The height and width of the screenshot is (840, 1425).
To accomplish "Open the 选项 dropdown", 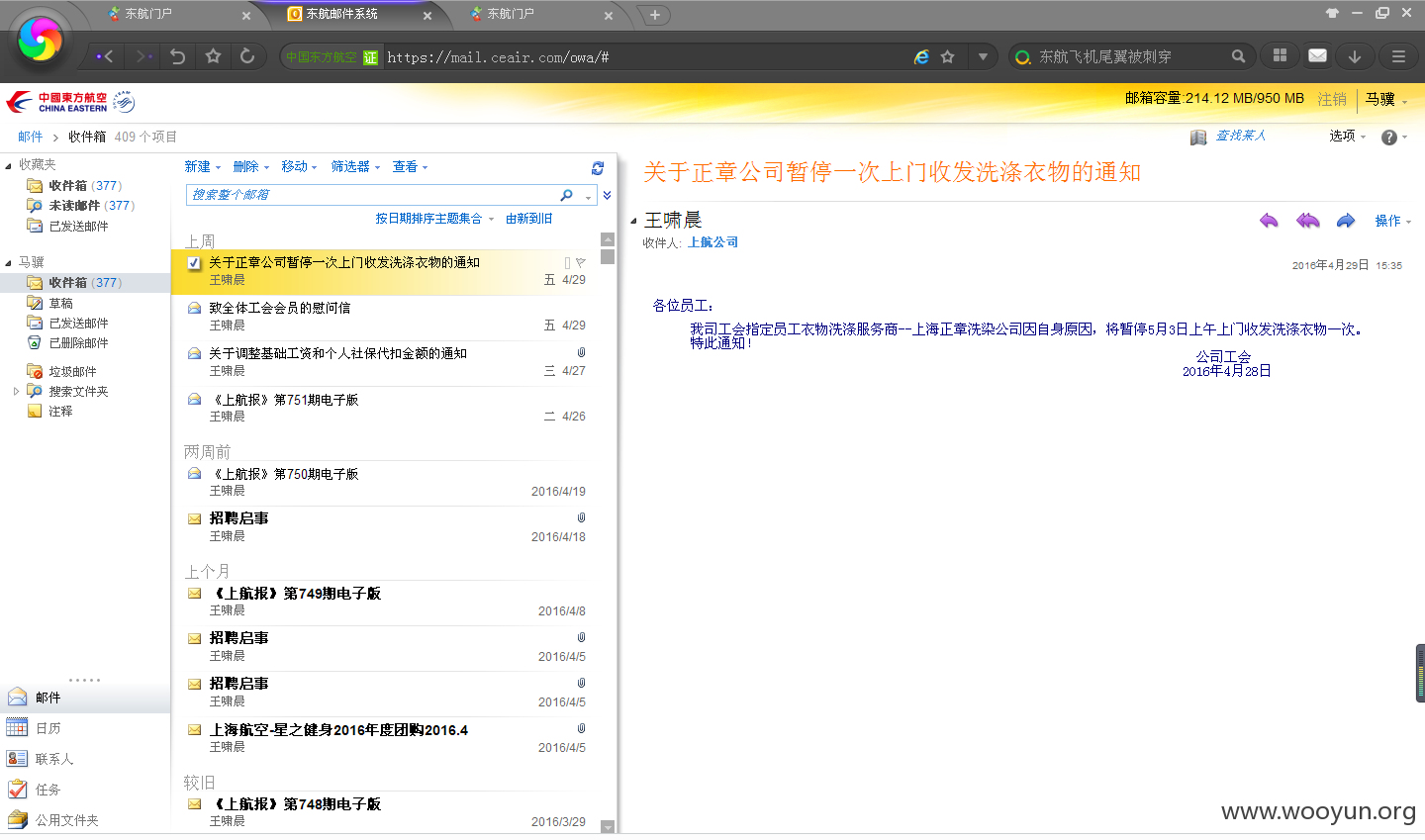I will [x=1347, y=137].
